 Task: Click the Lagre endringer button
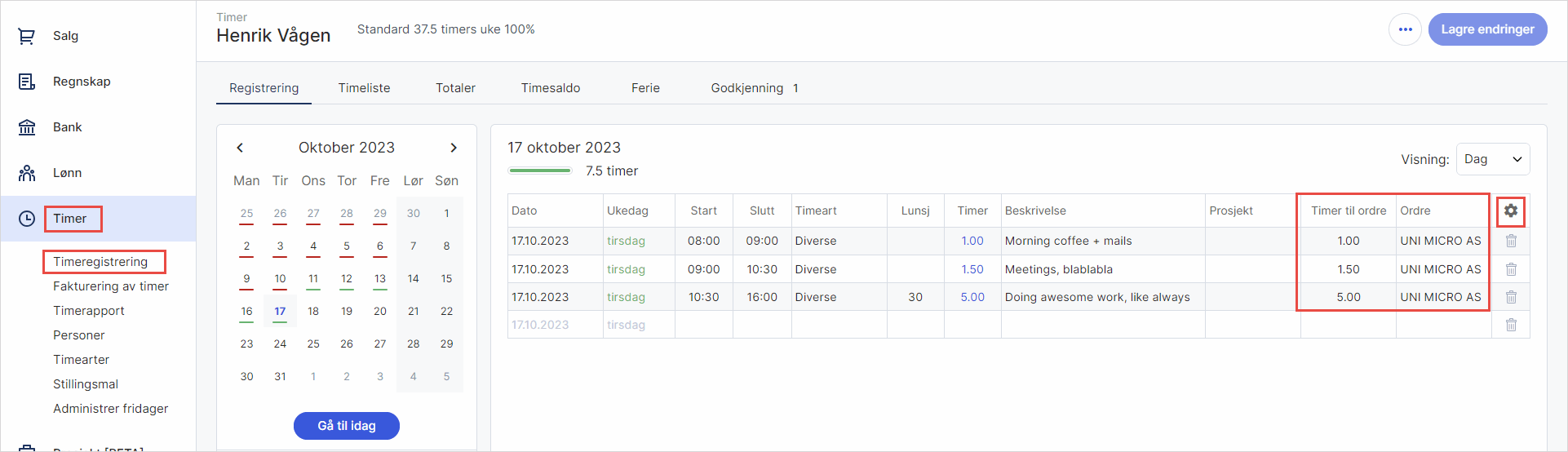pyautogui.click(x=1487, y=29)
